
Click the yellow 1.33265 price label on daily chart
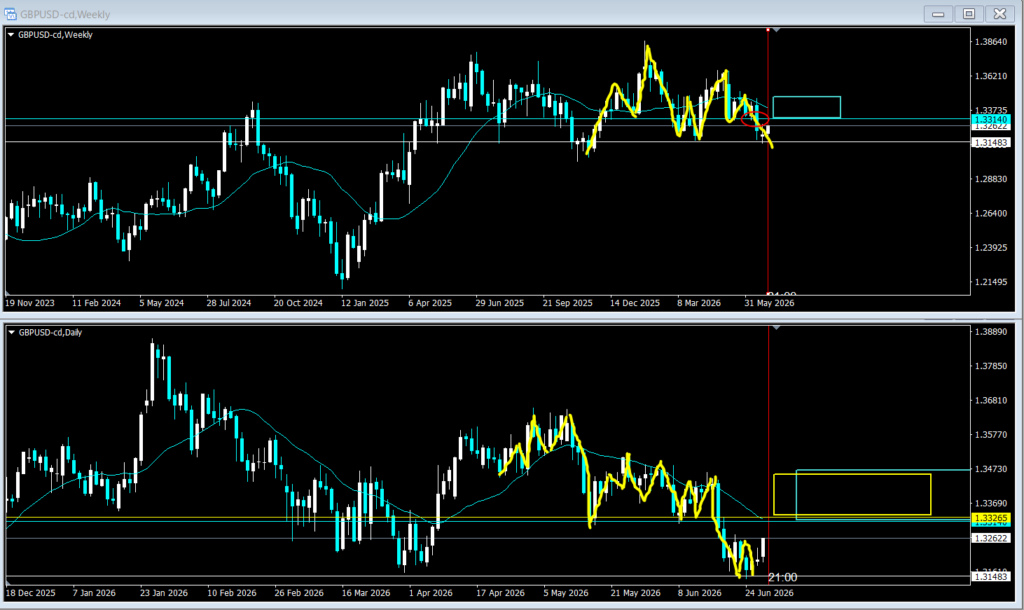[x=990, y=518]
